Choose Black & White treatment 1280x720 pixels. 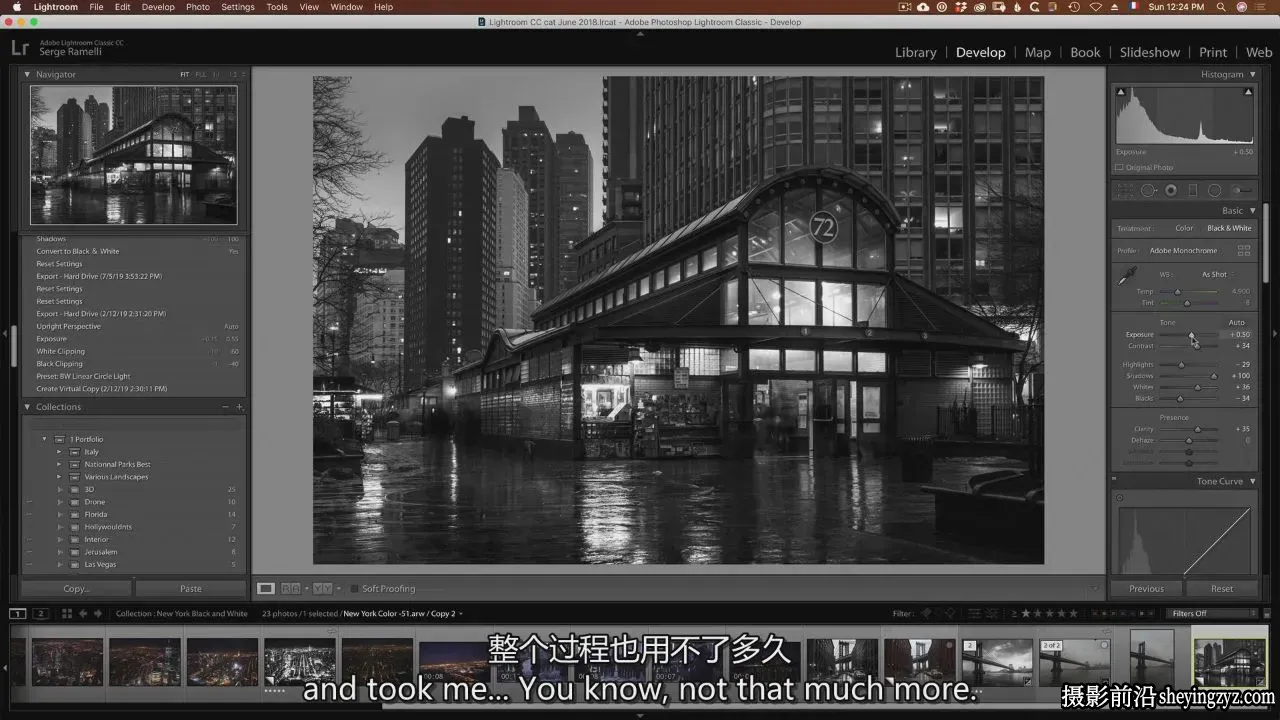[1229, 228]
